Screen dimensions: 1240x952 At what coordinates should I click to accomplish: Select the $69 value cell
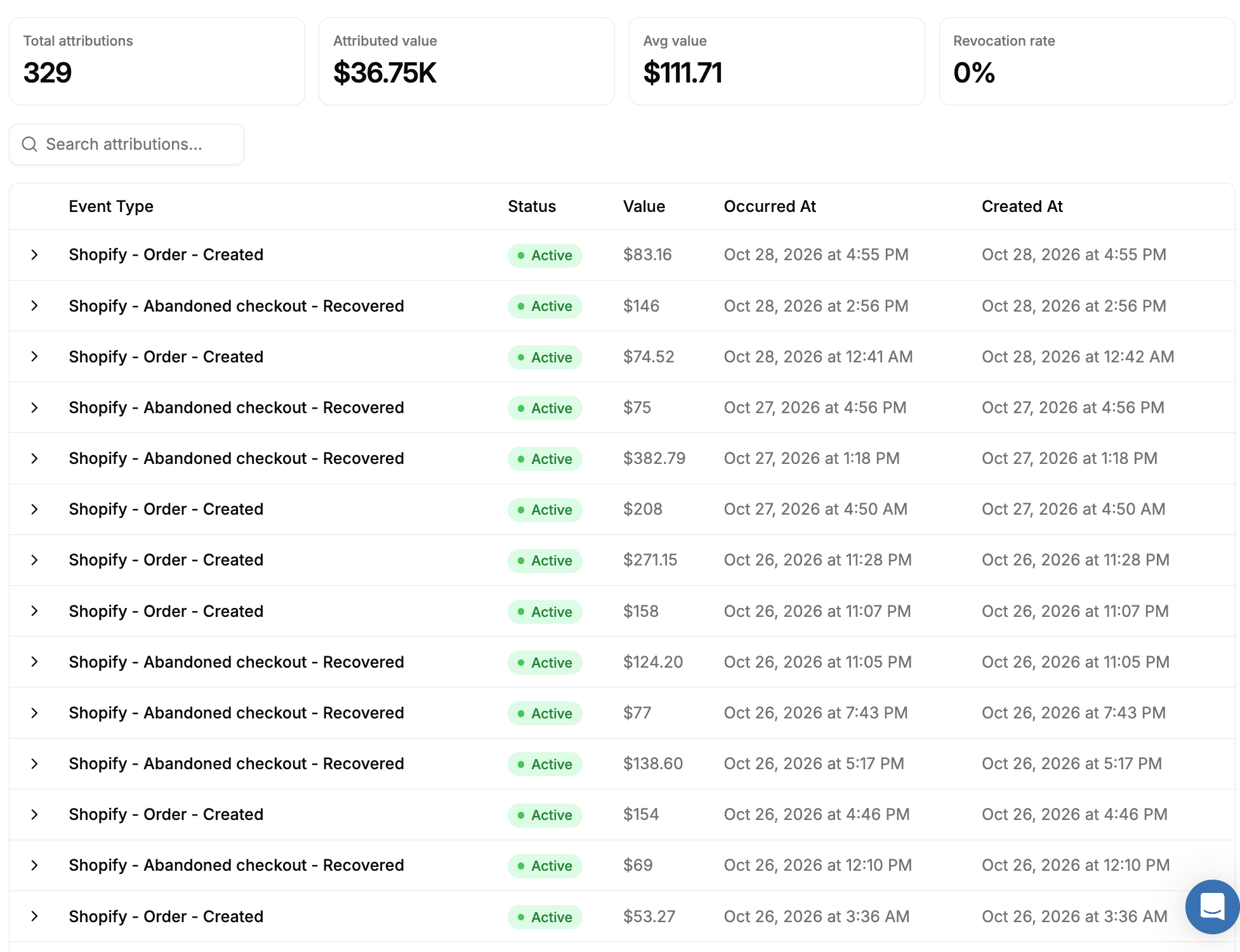click(x=638, y=865)
